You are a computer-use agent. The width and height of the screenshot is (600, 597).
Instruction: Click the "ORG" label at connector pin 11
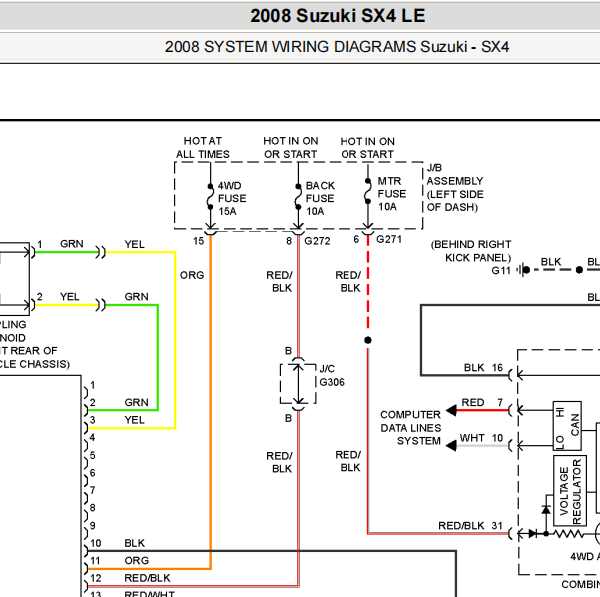tap(137, 561)
